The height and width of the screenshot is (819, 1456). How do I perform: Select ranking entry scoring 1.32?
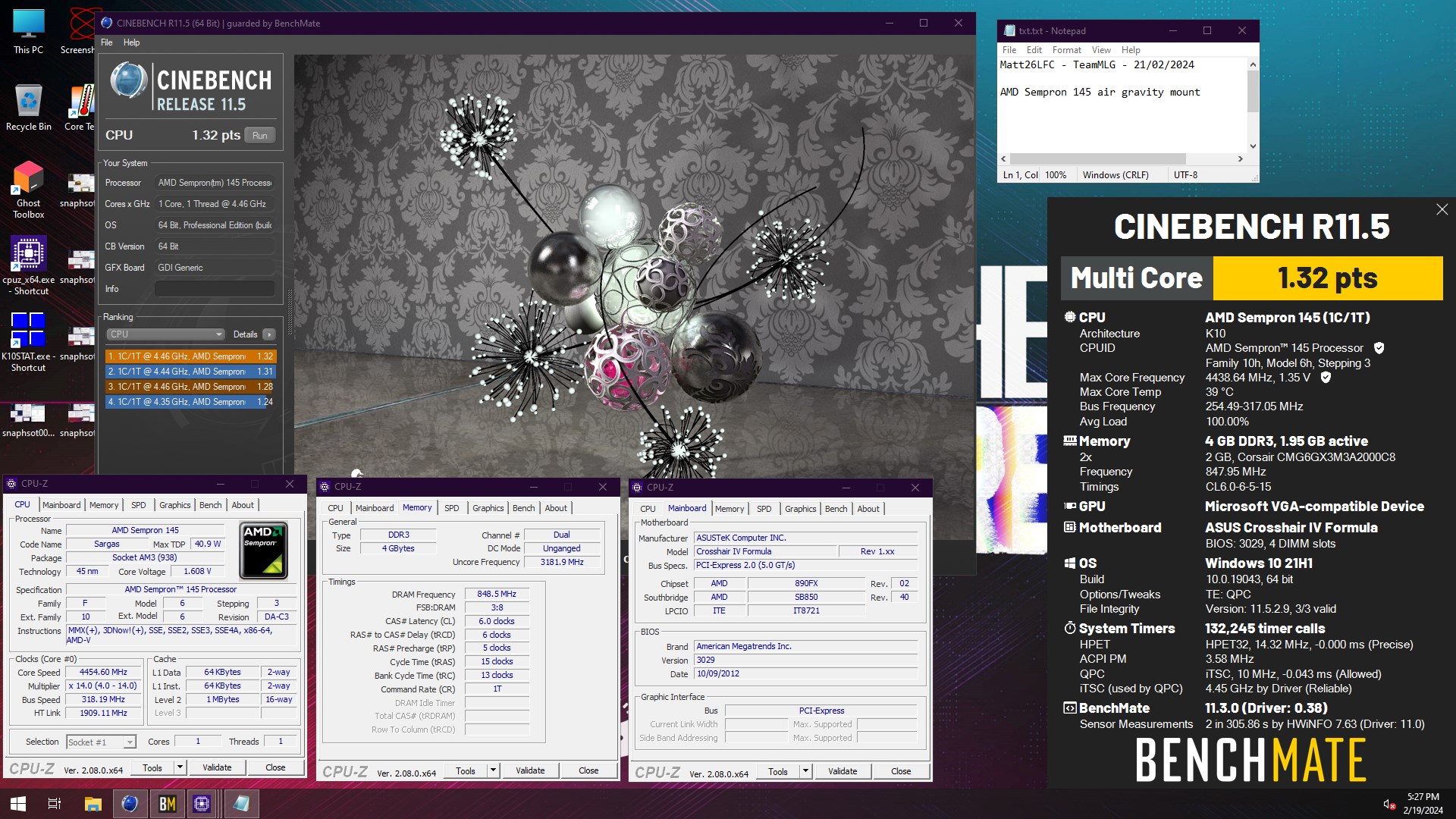(x=190, y=356)
